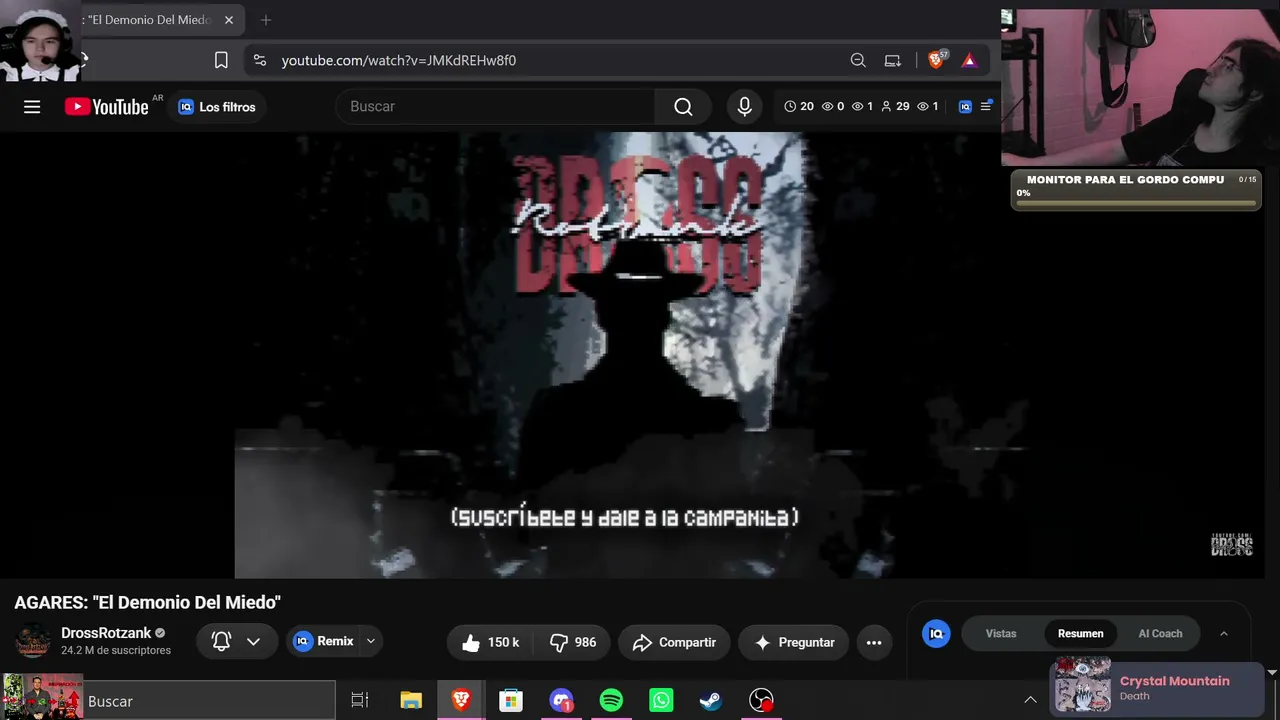Switch to the Resumen tab

point(1081,633)
